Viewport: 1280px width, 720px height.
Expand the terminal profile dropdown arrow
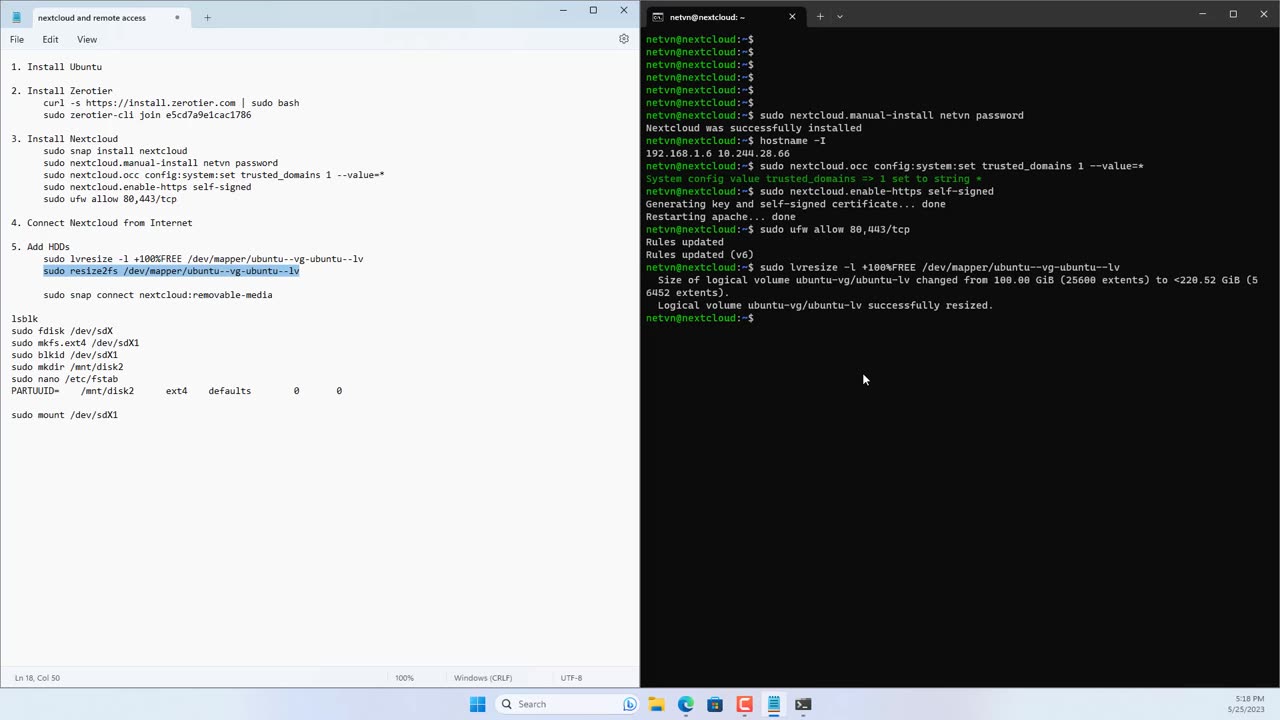[839, 16]
